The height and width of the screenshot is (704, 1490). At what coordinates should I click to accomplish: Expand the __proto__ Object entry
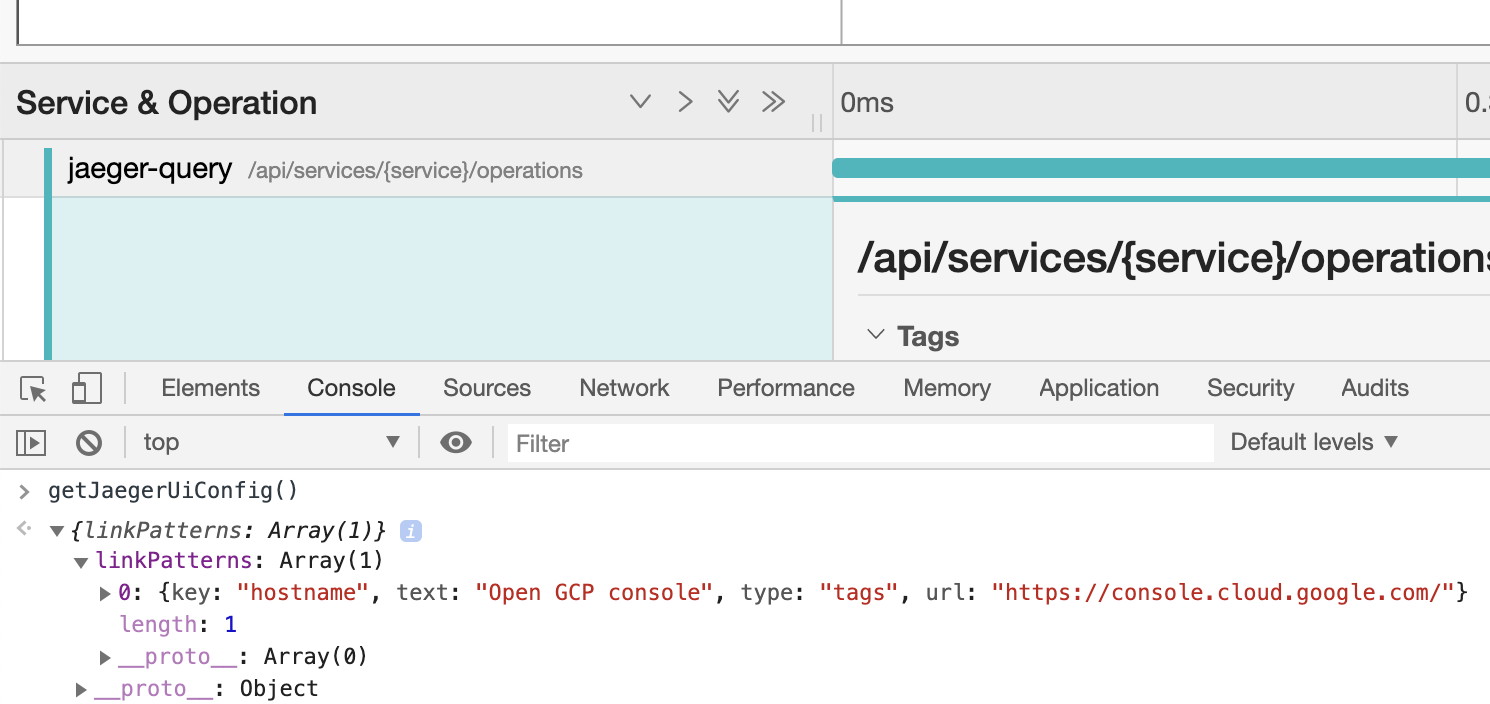click(x=81, y=688)
